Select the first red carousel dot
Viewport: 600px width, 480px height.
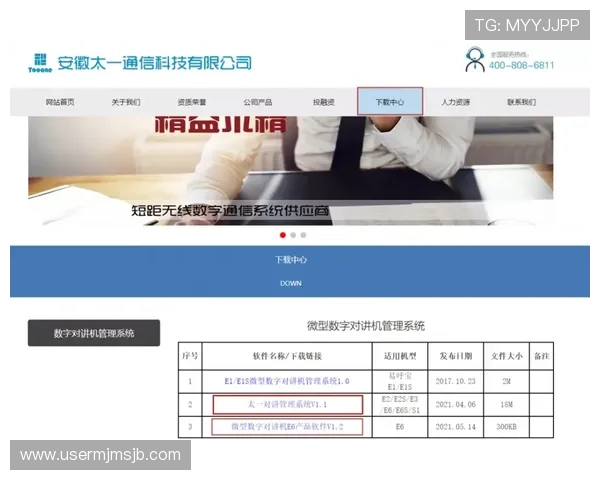283,235
